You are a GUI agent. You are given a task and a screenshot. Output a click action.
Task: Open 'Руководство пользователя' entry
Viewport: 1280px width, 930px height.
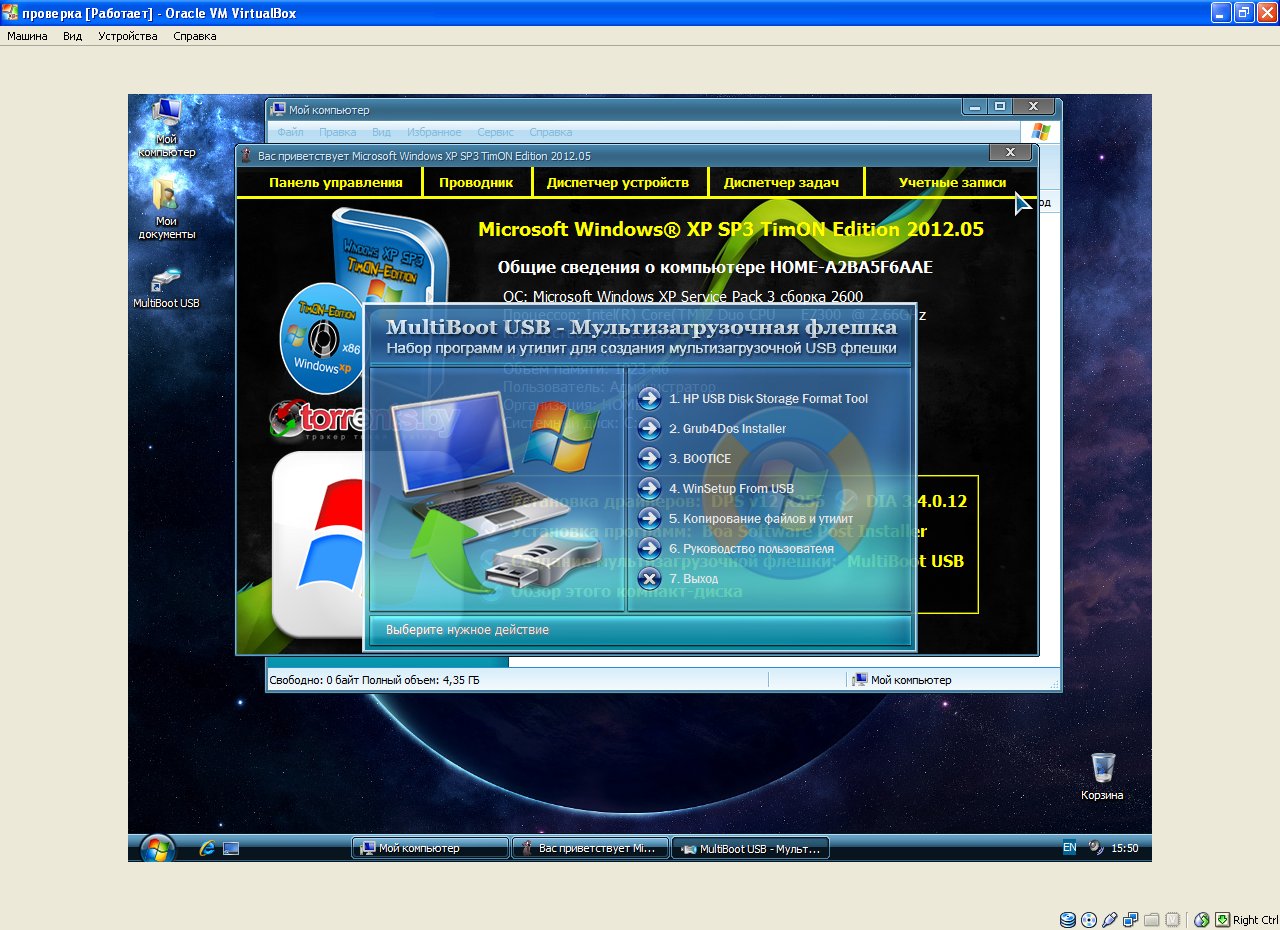(x=751, y=548)
